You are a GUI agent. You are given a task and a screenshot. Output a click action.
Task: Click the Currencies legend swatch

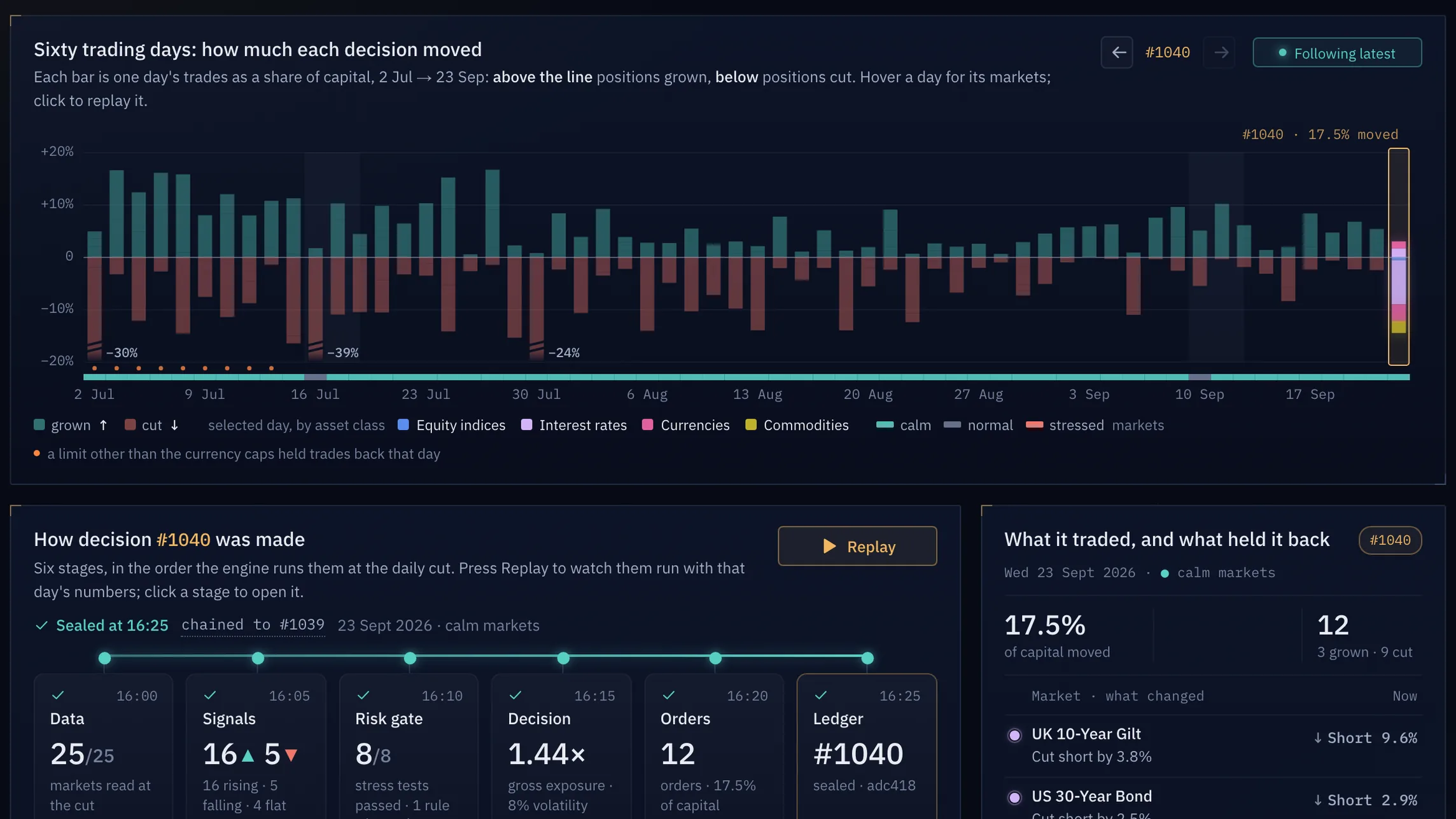pos(647,425)
